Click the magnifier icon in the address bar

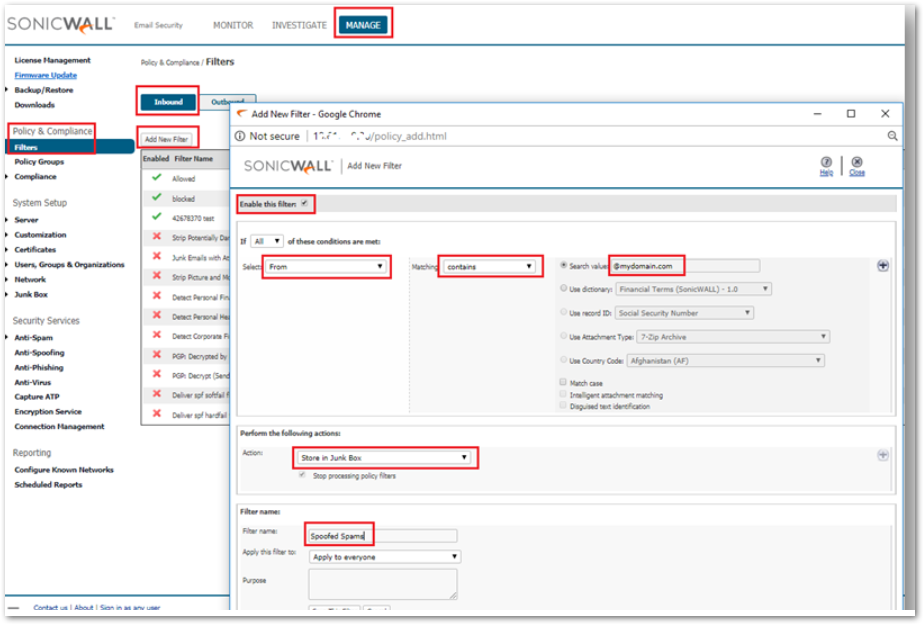click(x=892, y=136)
